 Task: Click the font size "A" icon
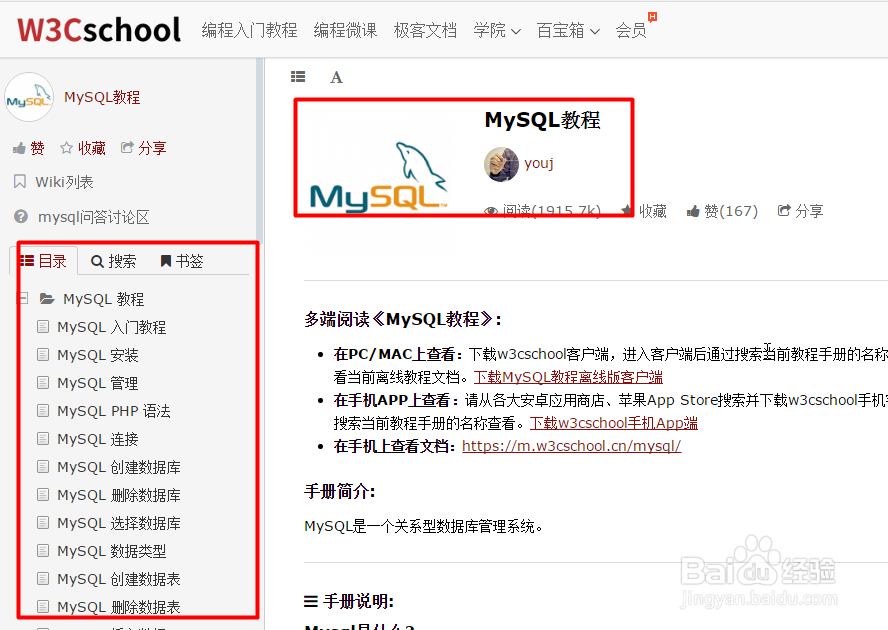[x=336, y=76]
